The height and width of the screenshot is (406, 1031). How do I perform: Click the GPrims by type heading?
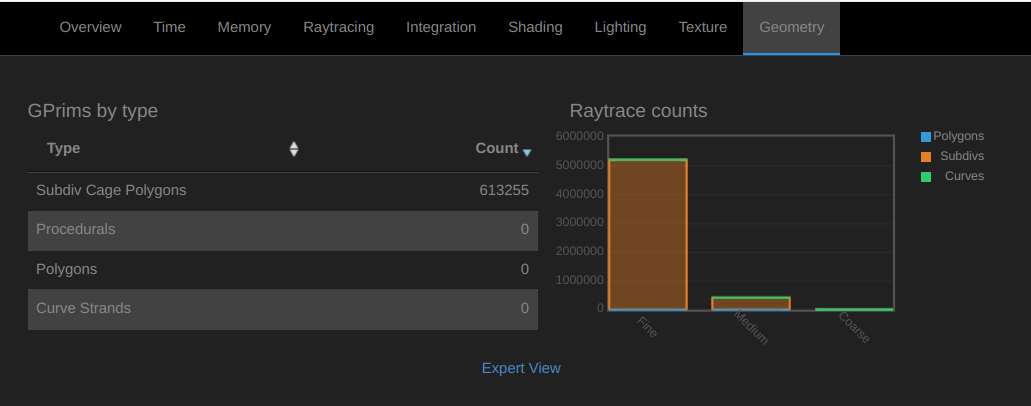[x=93, y=111]
